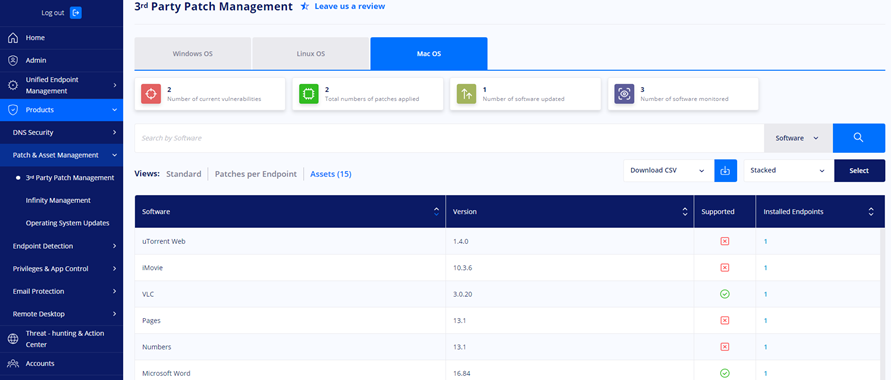Expand Endpoint Detection chevron

(x=114, y=246)
